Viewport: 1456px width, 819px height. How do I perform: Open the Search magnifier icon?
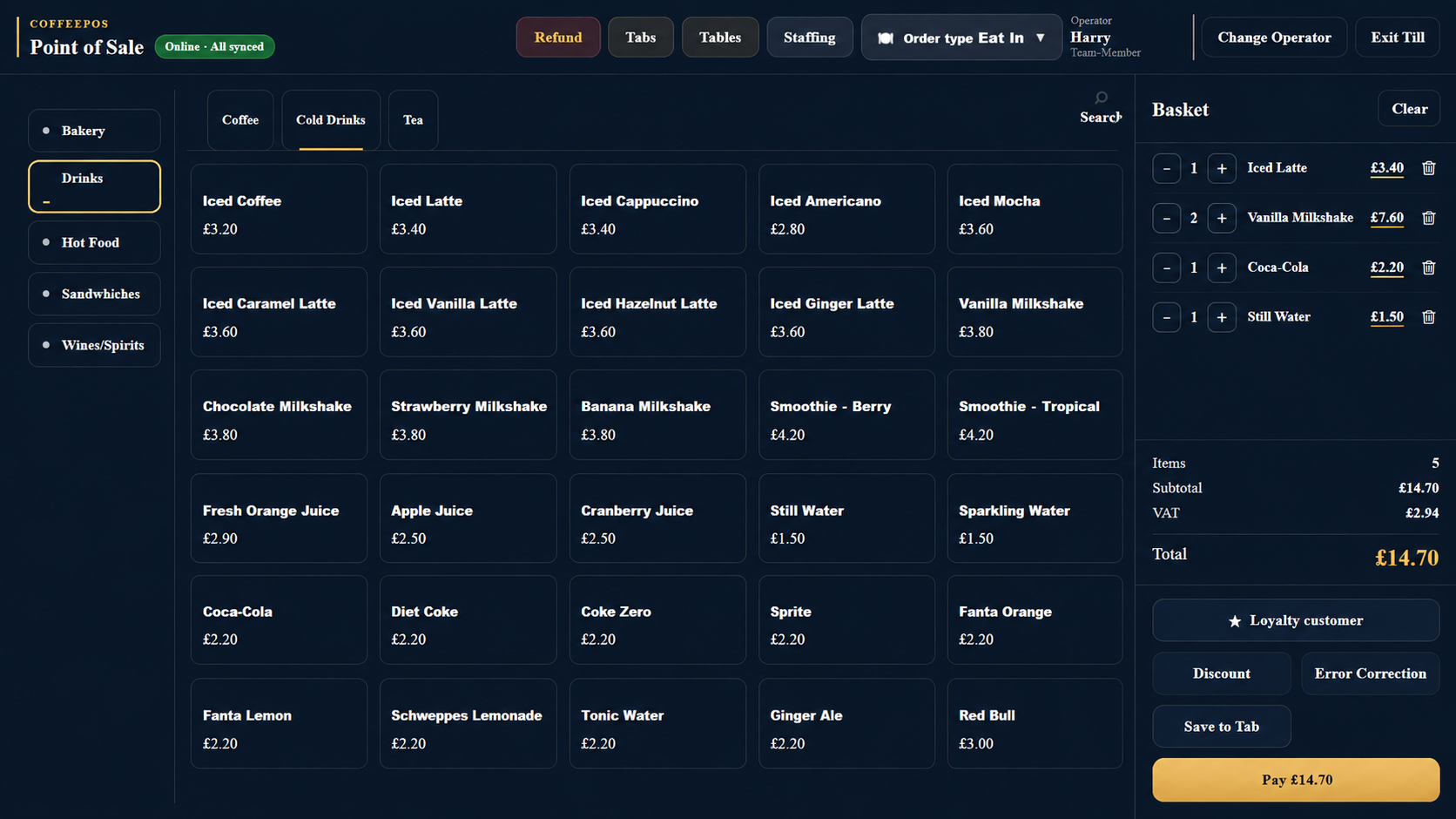(1101, 98)
